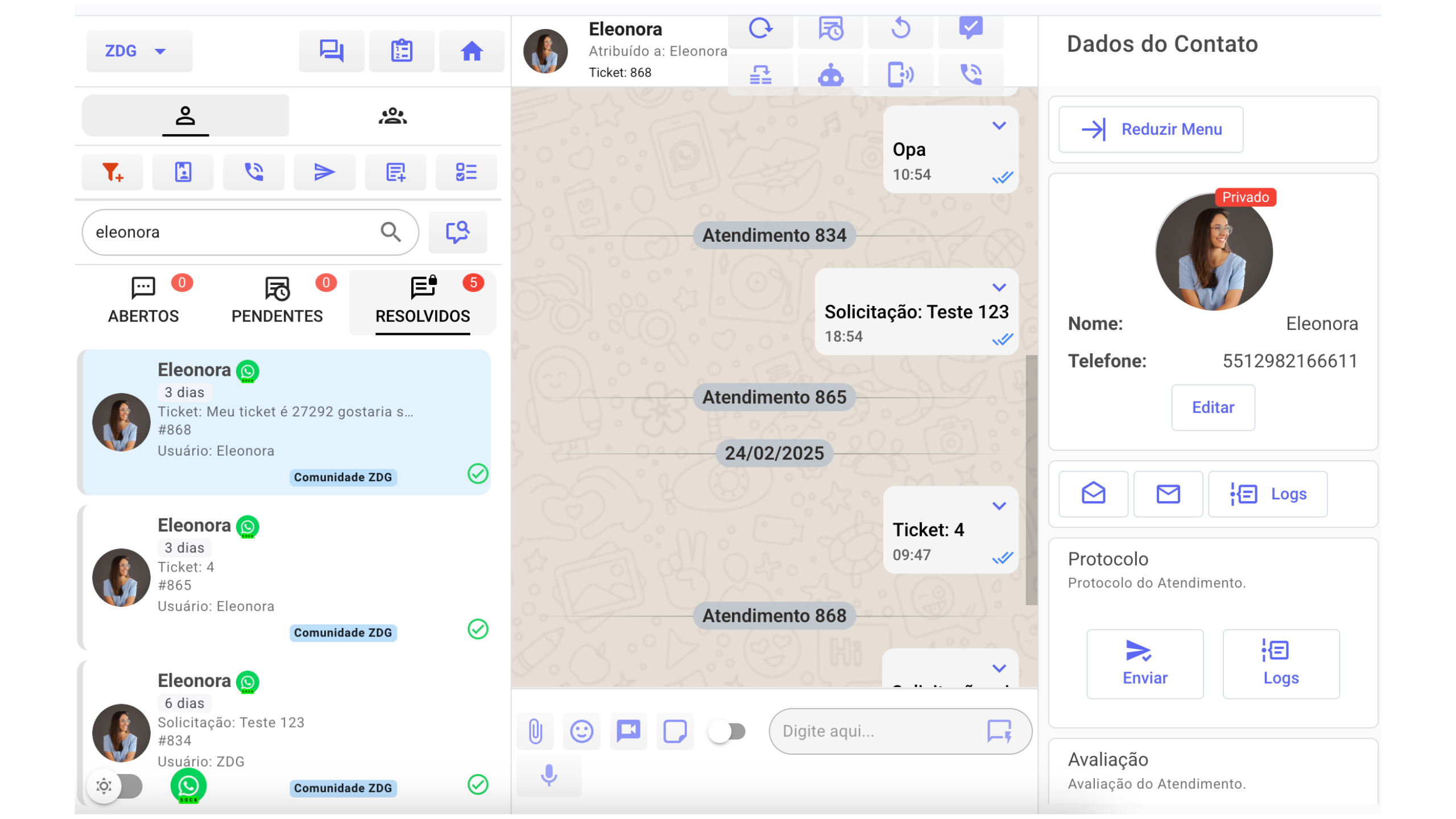This screenshot has width=1456, height=819.
Task: Expand chevron on 'Ticket: 4' message
Action: coord(999,506)
